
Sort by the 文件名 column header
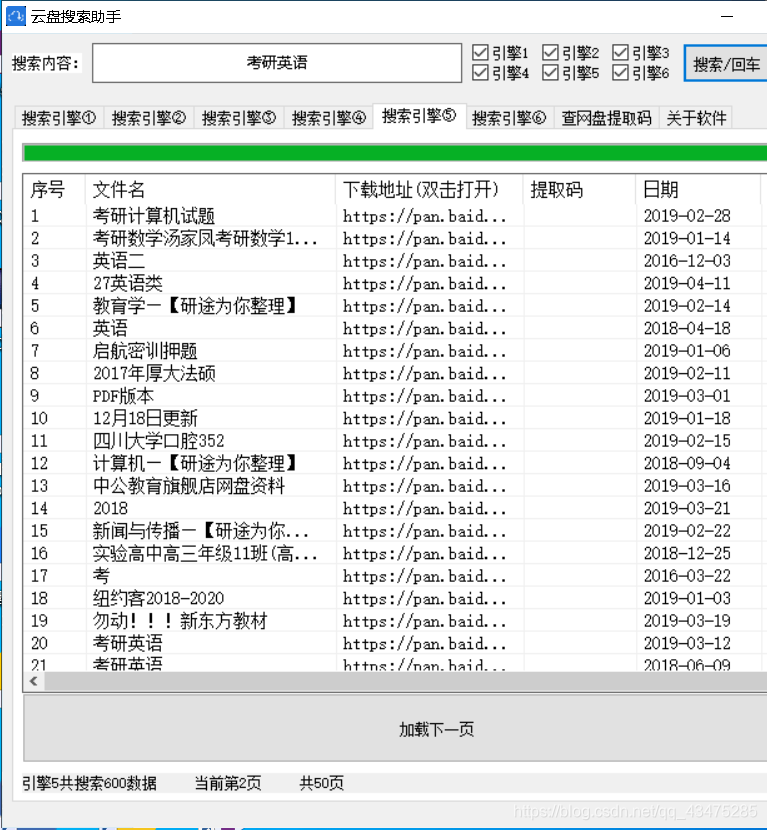[210, 189]
